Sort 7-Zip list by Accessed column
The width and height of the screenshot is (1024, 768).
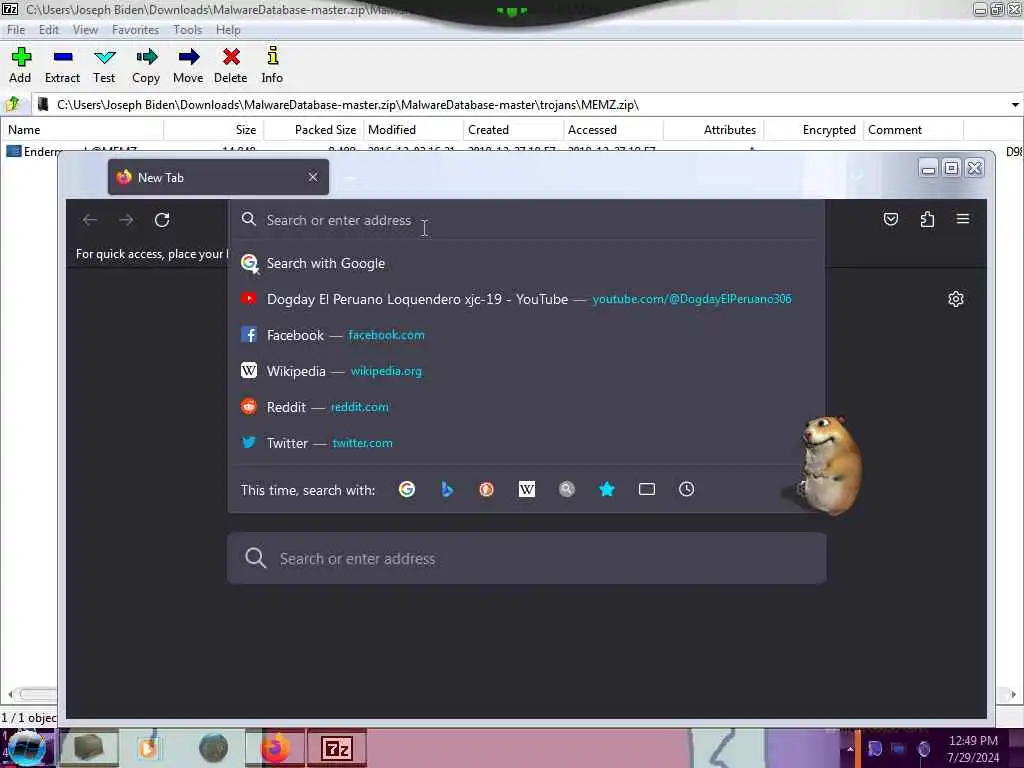pos(613,130)
